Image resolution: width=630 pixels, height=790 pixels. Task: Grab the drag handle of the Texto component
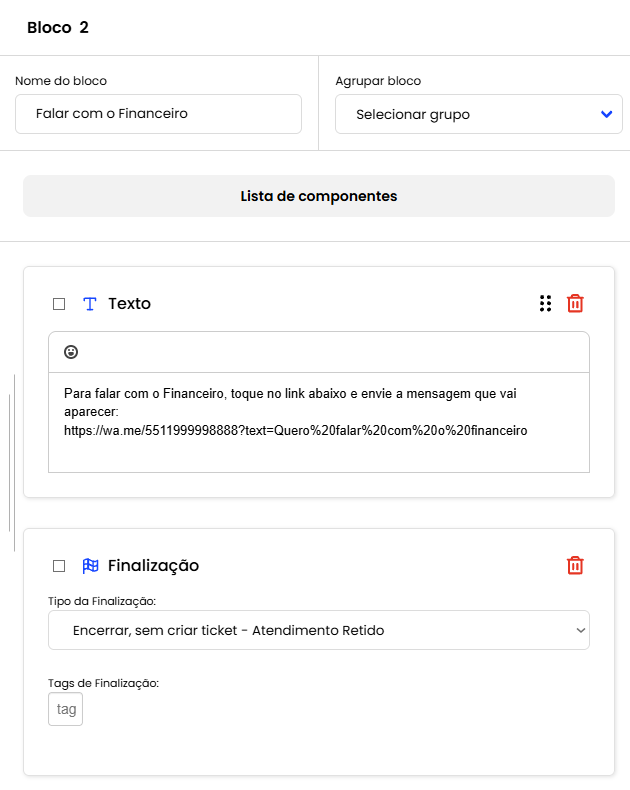pos(545,304)
